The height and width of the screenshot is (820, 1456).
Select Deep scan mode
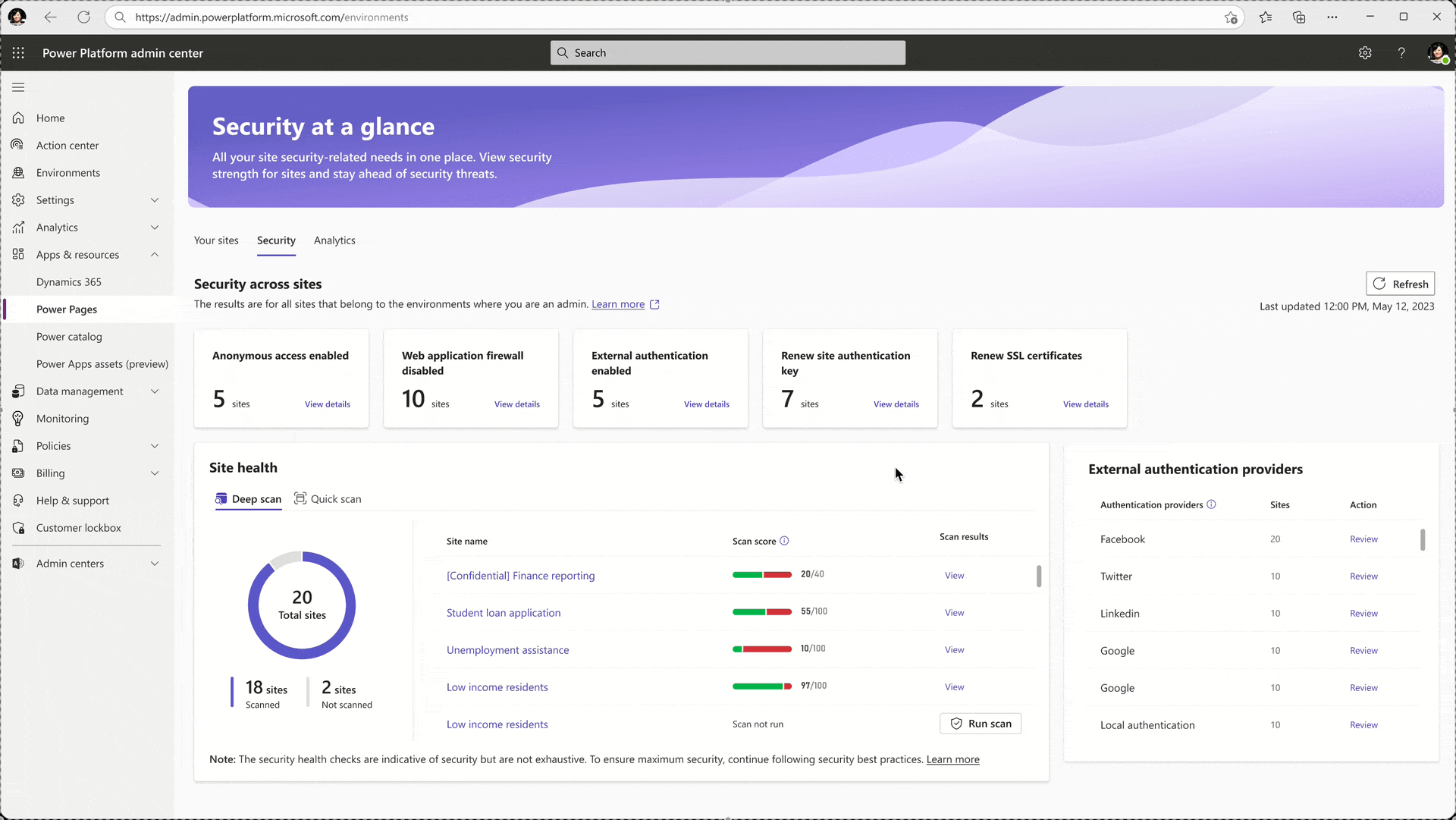pos(248,499)
